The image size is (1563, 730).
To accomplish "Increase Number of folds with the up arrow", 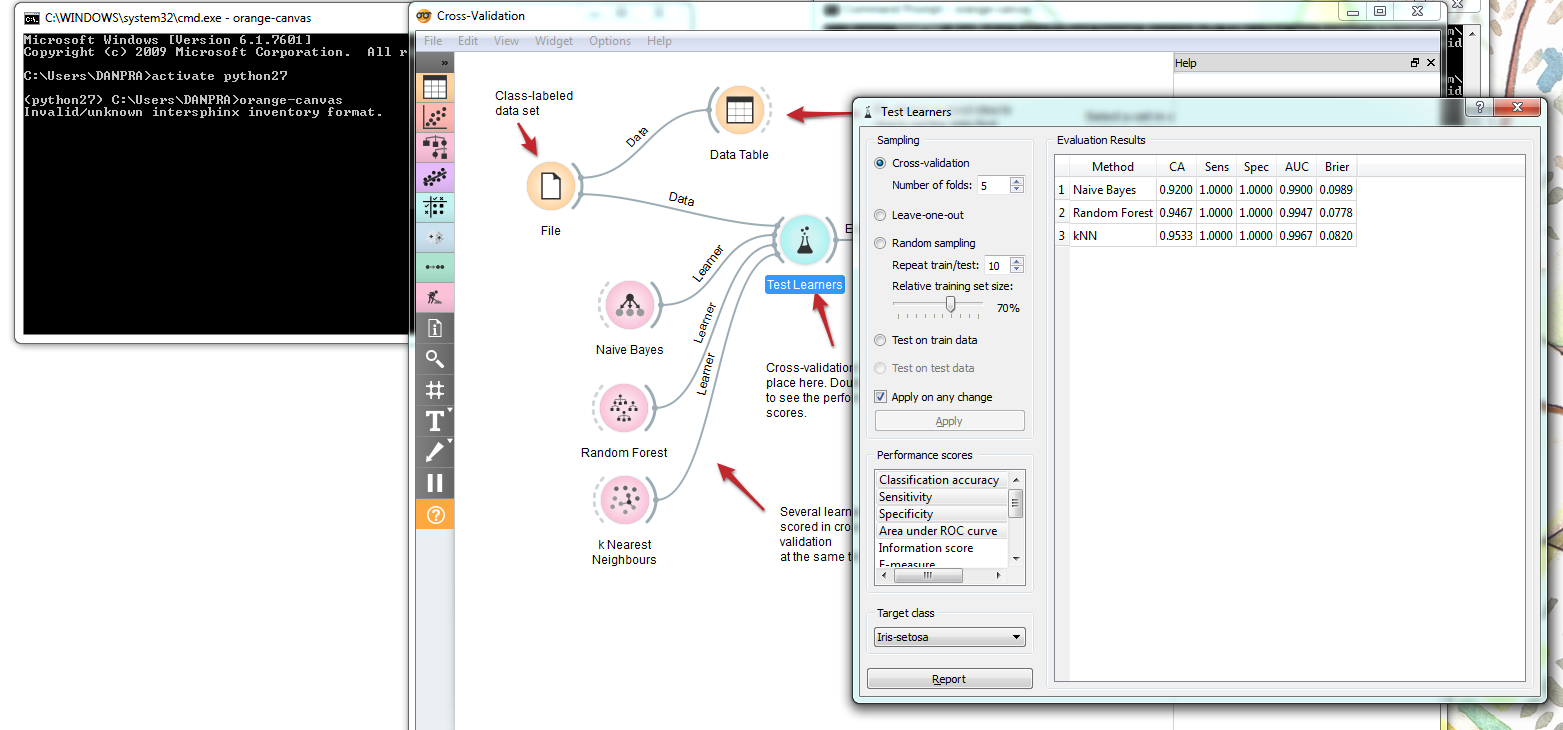I will coord(1017,180).
